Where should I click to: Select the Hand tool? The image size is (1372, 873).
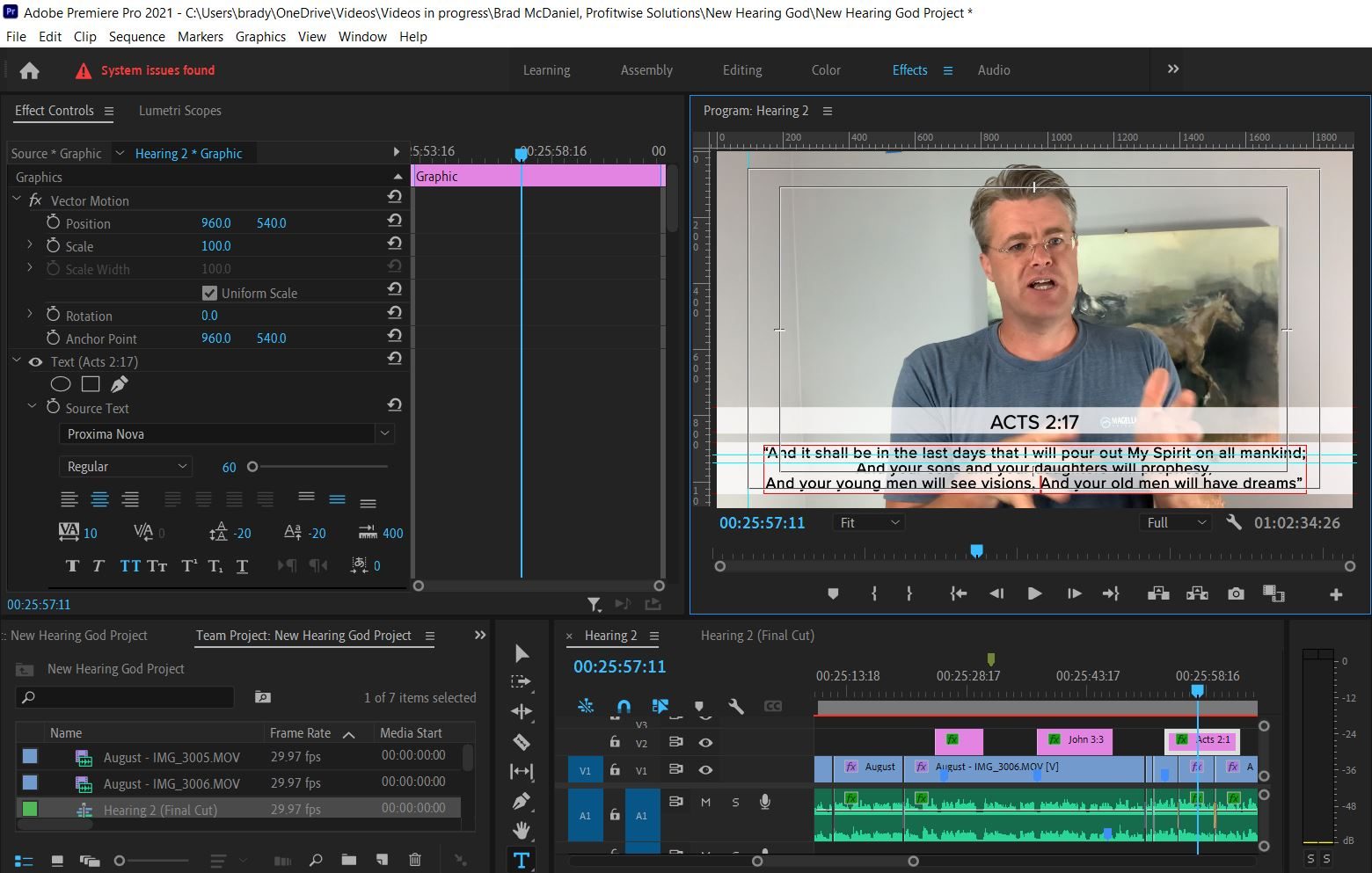522,830
